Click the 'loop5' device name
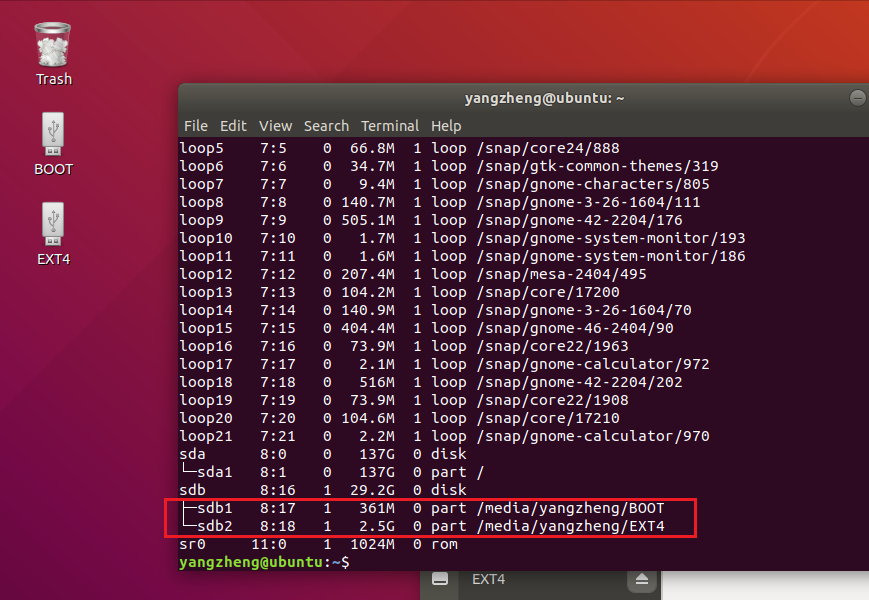869x600 pixels. pyautogui.click(x=201, y=148)
